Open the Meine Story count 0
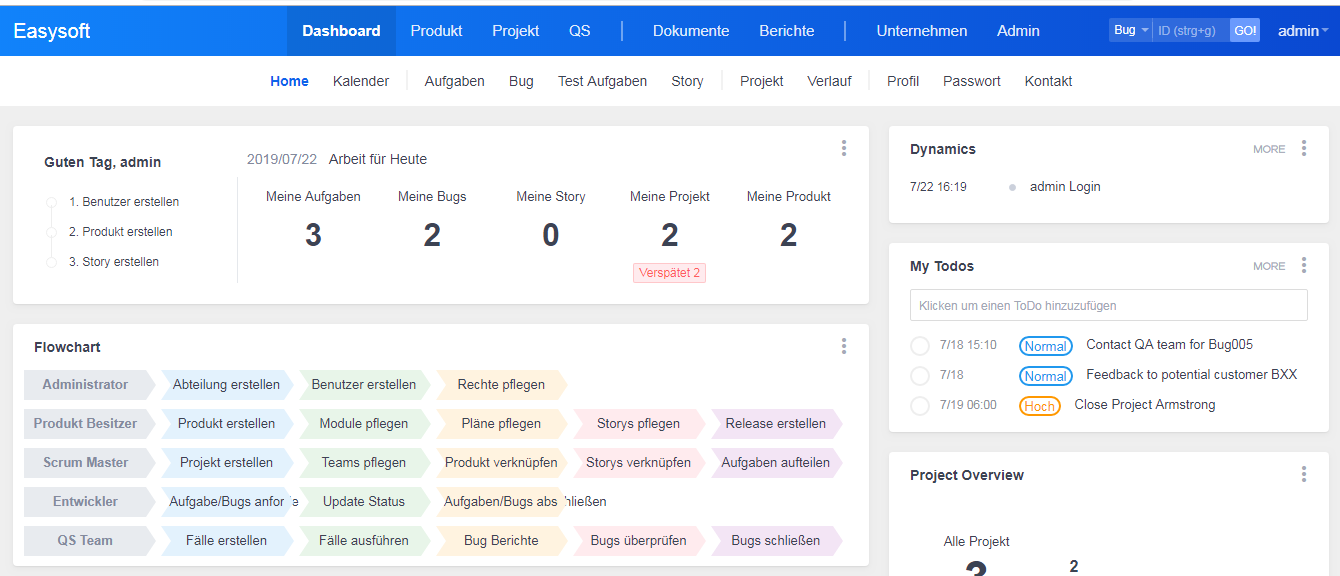Viewport: 1340px width, 576px height. [551, 235]
